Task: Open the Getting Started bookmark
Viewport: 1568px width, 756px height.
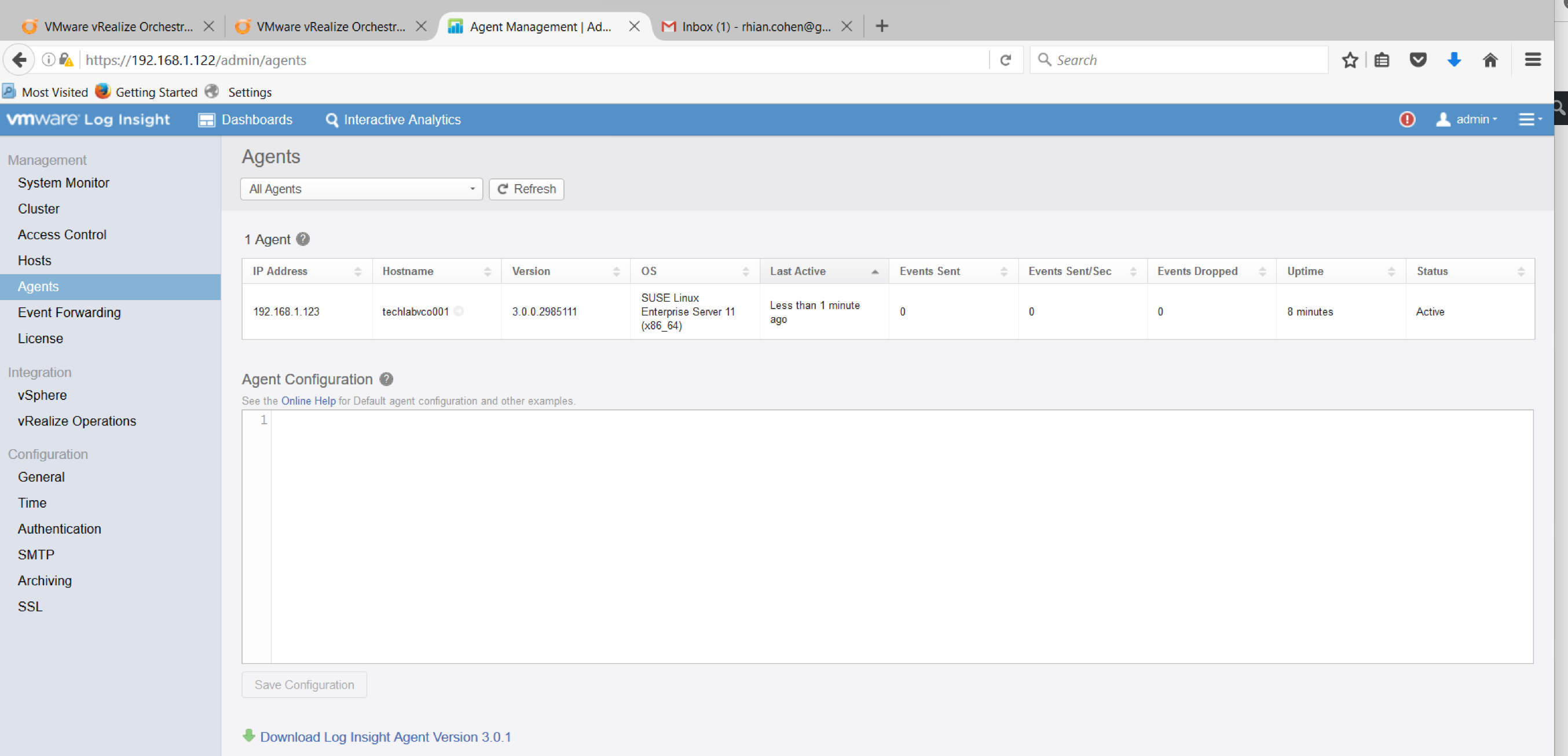Action: pyautogui.click(x=146, y=92)
